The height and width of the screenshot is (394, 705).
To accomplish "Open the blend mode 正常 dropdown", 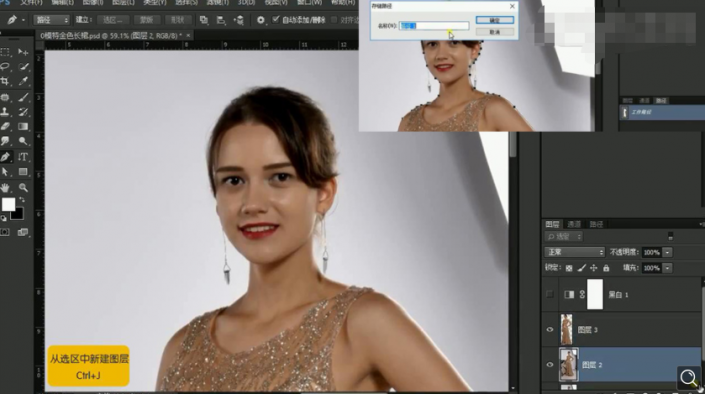I will [x=574, y=252].
